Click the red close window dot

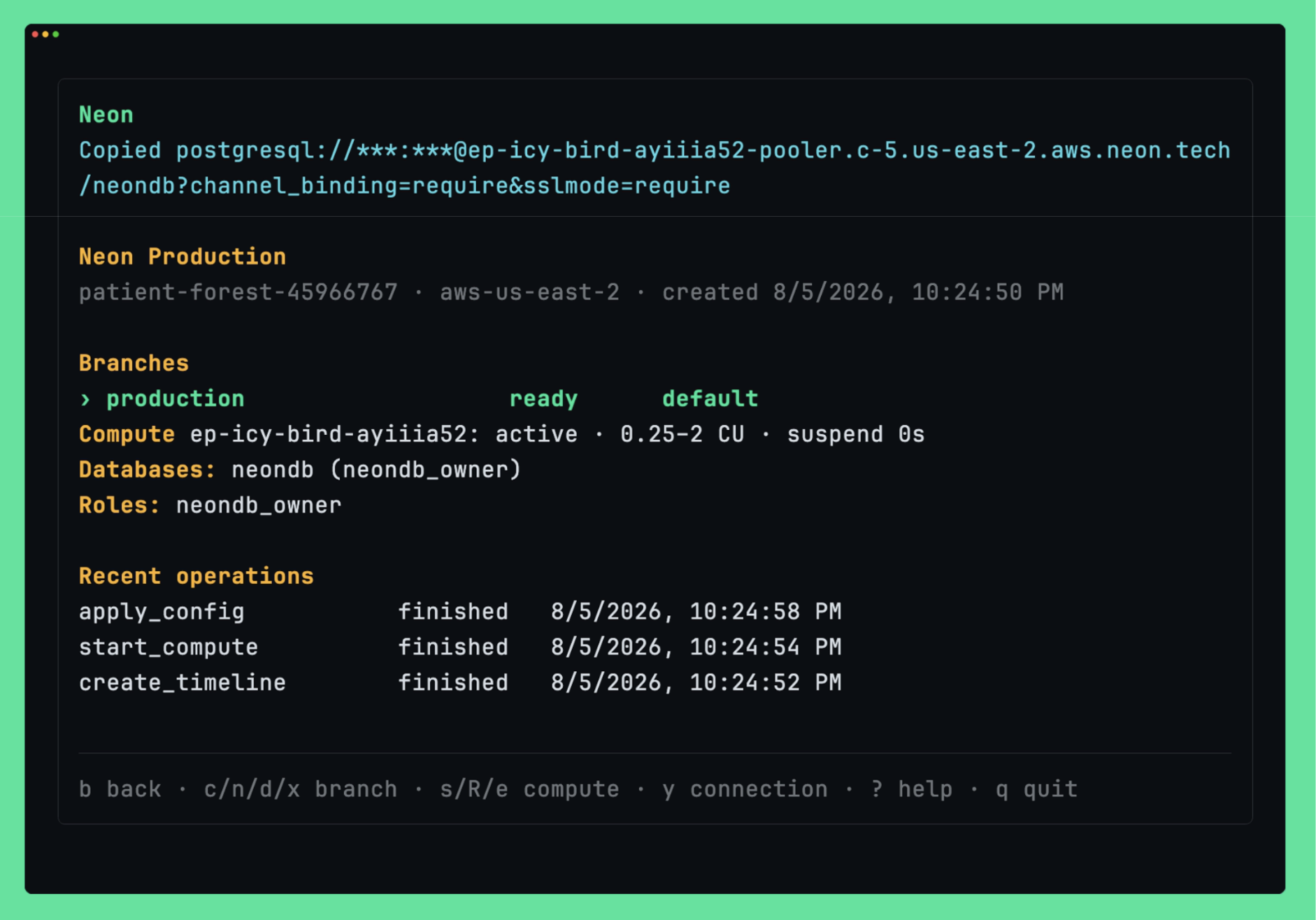(35, 34)
